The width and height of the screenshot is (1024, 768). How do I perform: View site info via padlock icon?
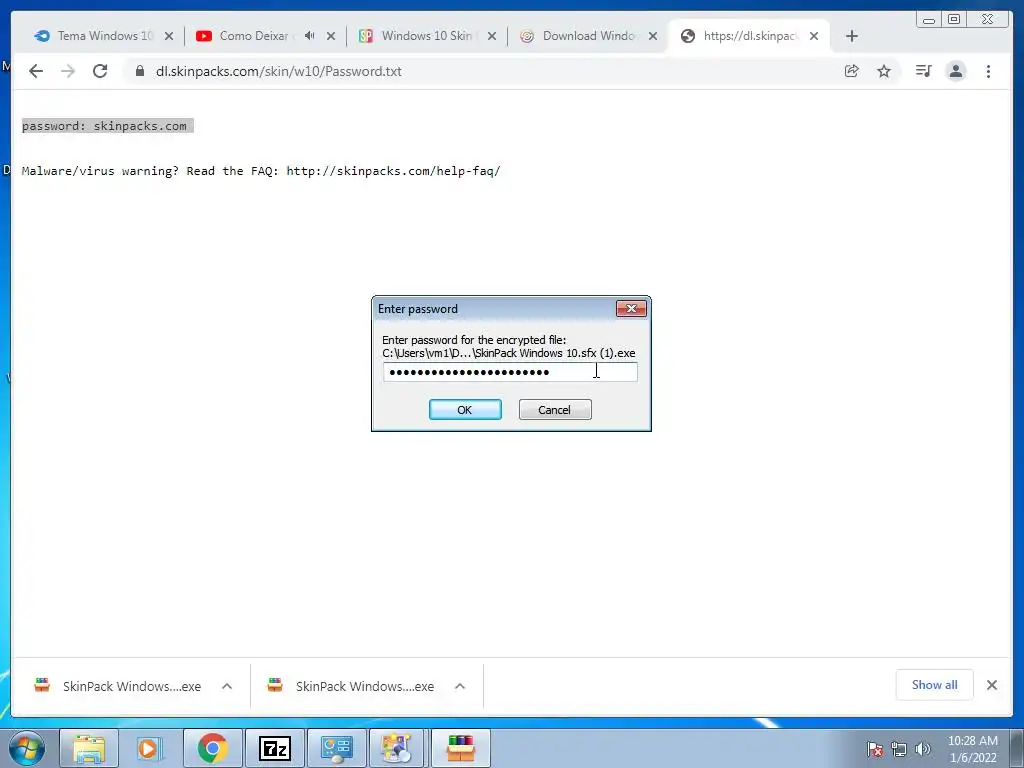[140, 71]
